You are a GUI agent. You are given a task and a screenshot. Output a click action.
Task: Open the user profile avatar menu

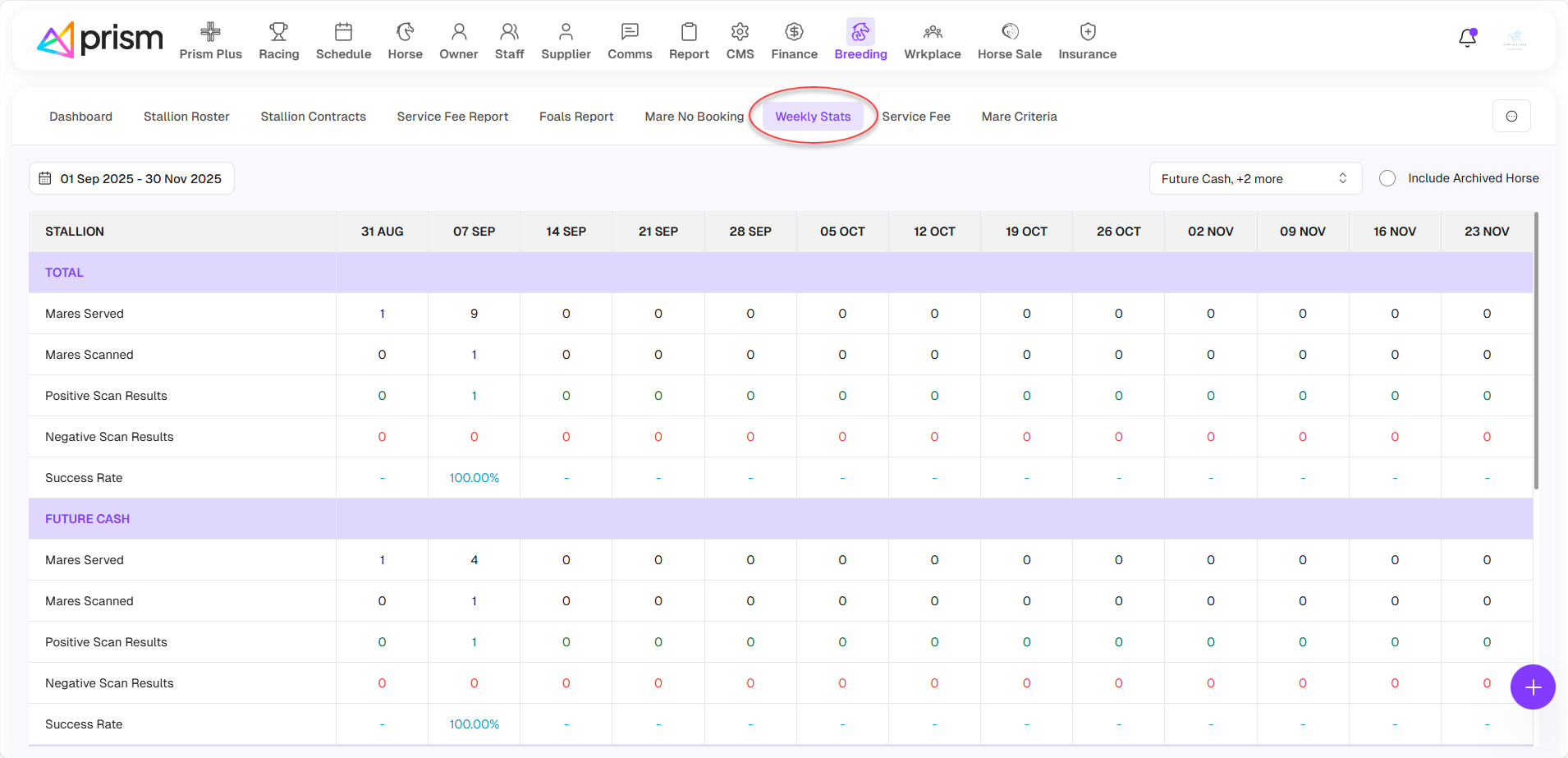1515,39
